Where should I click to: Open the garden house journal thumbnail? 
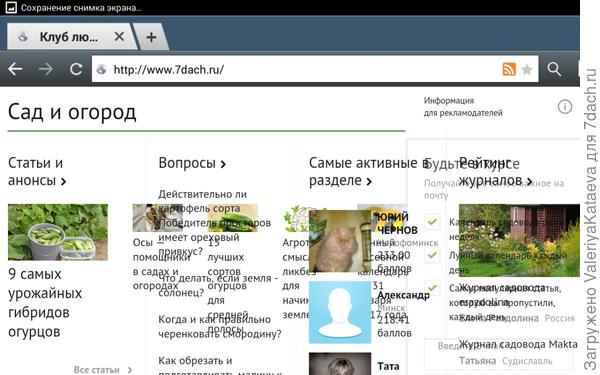pyautogui.click(x=519, y=240)
